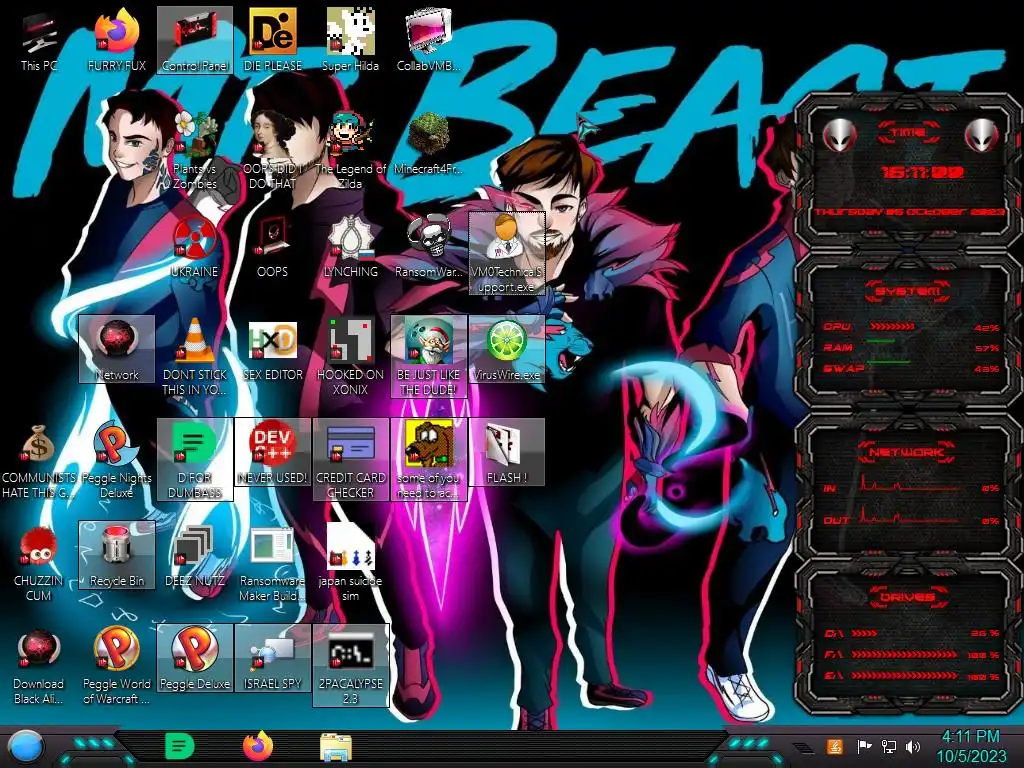1024x768 pixels.
Task: Select the FLASH ! desktop icon
Action: [506, 453]
